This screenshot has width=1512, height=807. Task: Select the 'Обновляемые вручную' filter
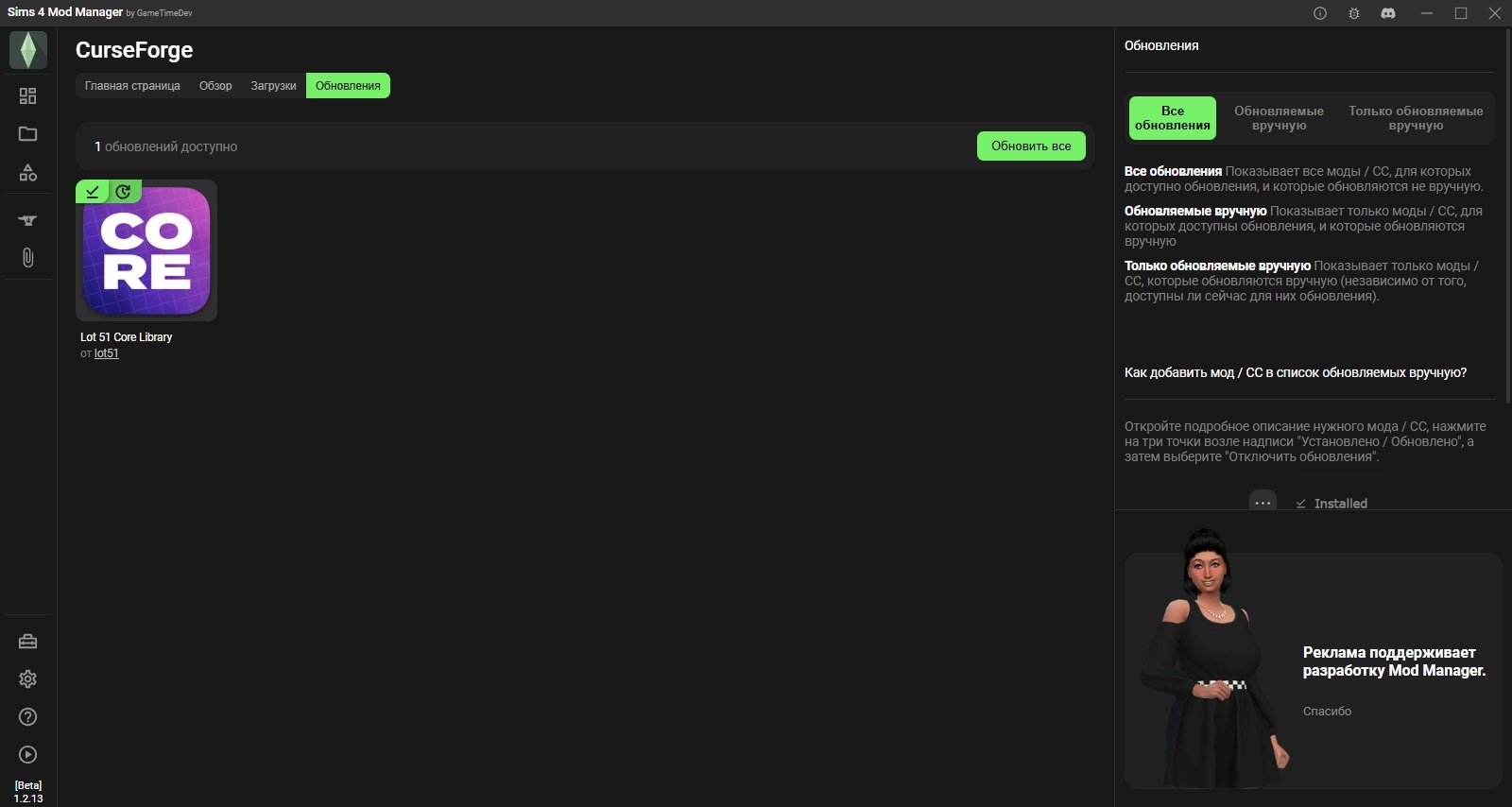(x=1279, y=118)
